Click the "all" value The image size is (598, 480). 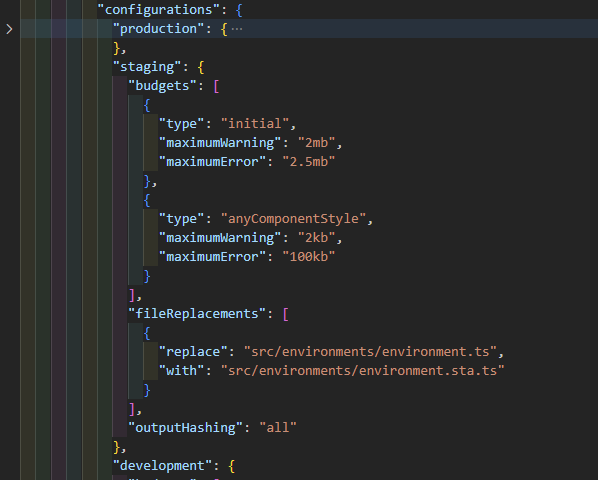pyautogui.click(x=278, y=428)
